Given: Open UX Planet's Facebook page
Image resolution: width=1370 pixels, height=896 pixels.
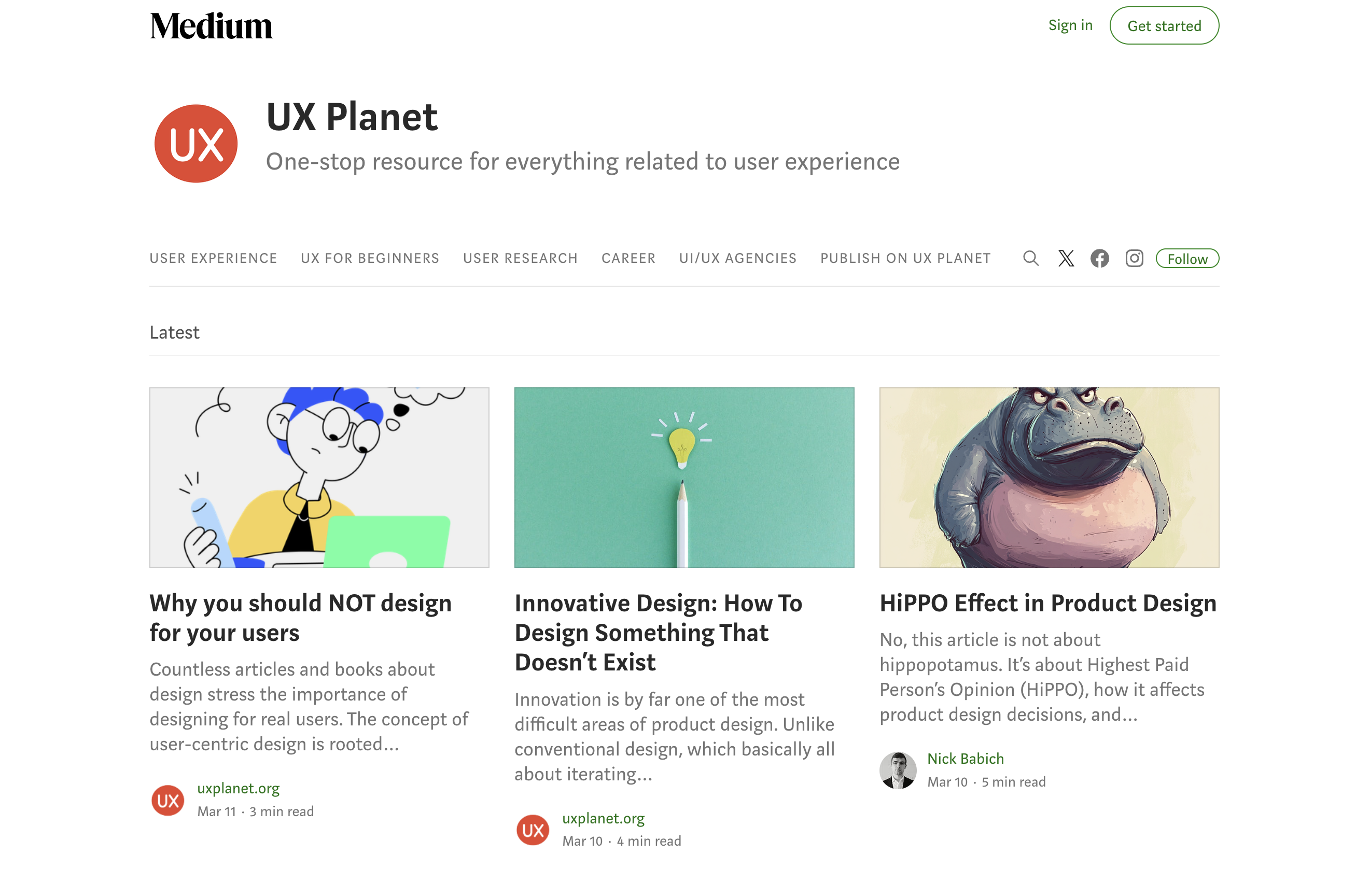Looking at the screenshot, I should pos(1099,258).
